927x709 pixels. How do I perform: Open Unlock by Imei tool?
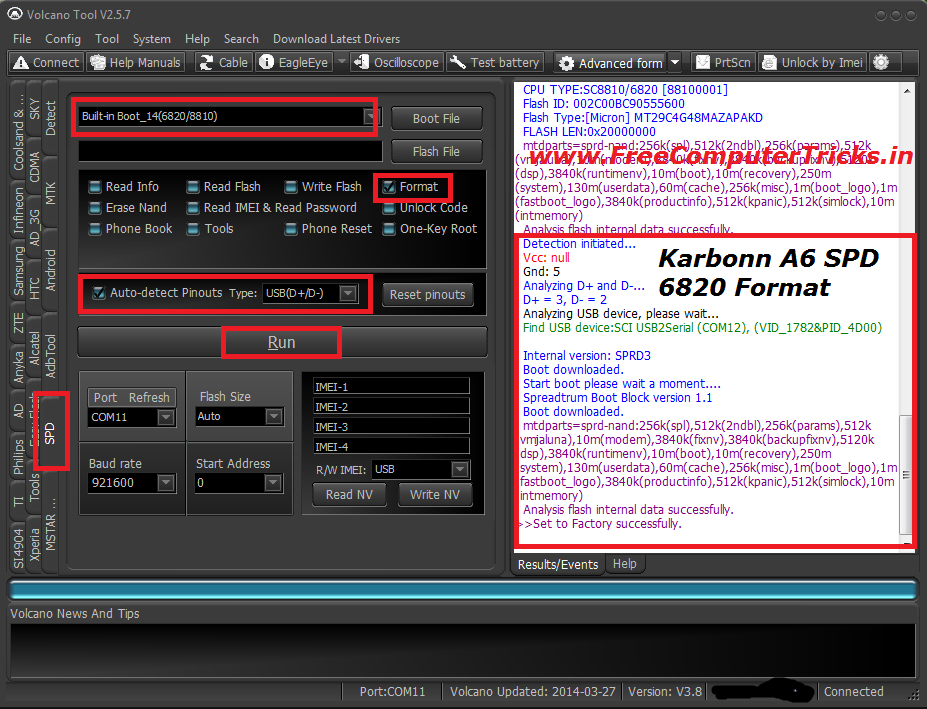[813, 63]
